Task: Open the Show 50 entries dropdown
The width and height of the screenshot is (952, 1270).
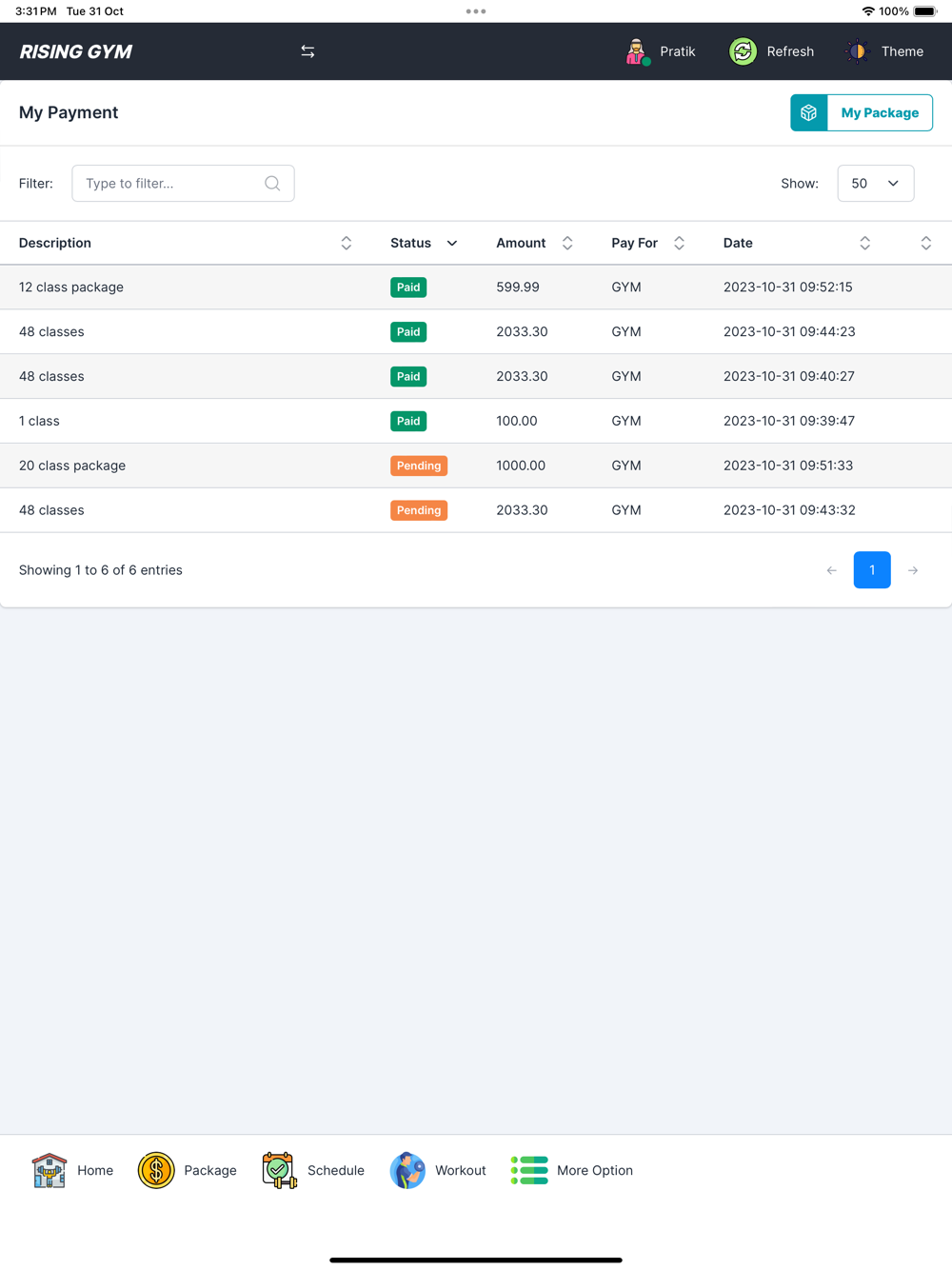Action: [x=876, y=183]
